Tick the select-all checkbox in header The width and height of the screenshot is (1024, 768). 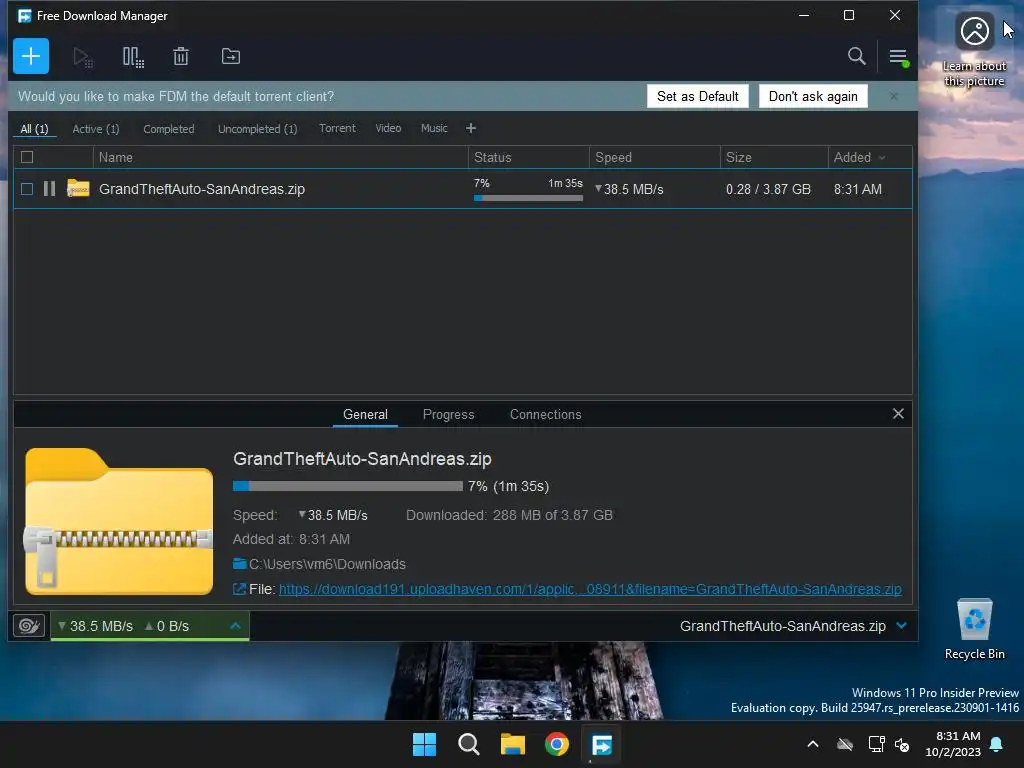click(27, 157)
